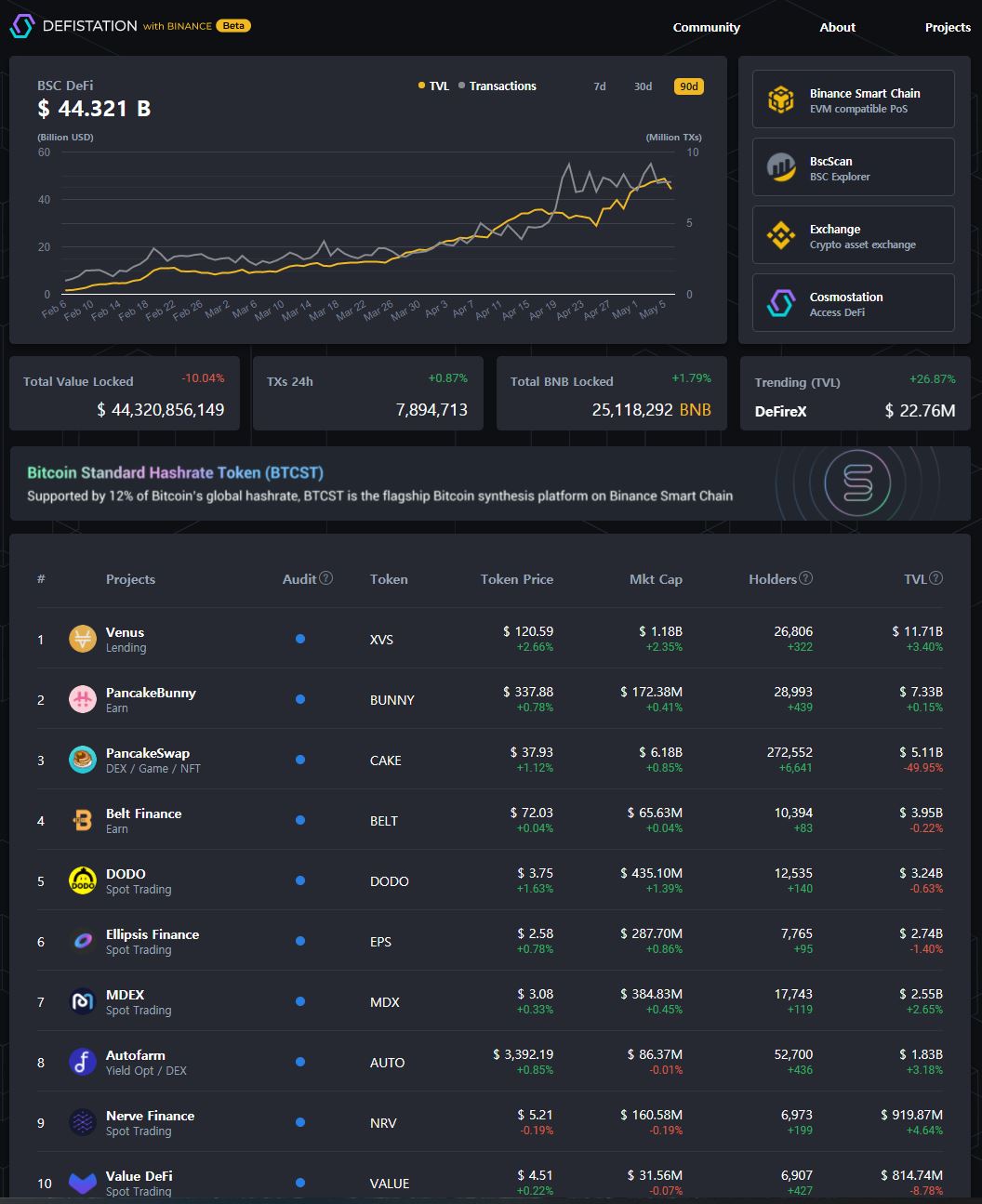Click the Ellipsis Finance logo
The width and height of the screenshot is (982, 1204).
coord(83,941)
